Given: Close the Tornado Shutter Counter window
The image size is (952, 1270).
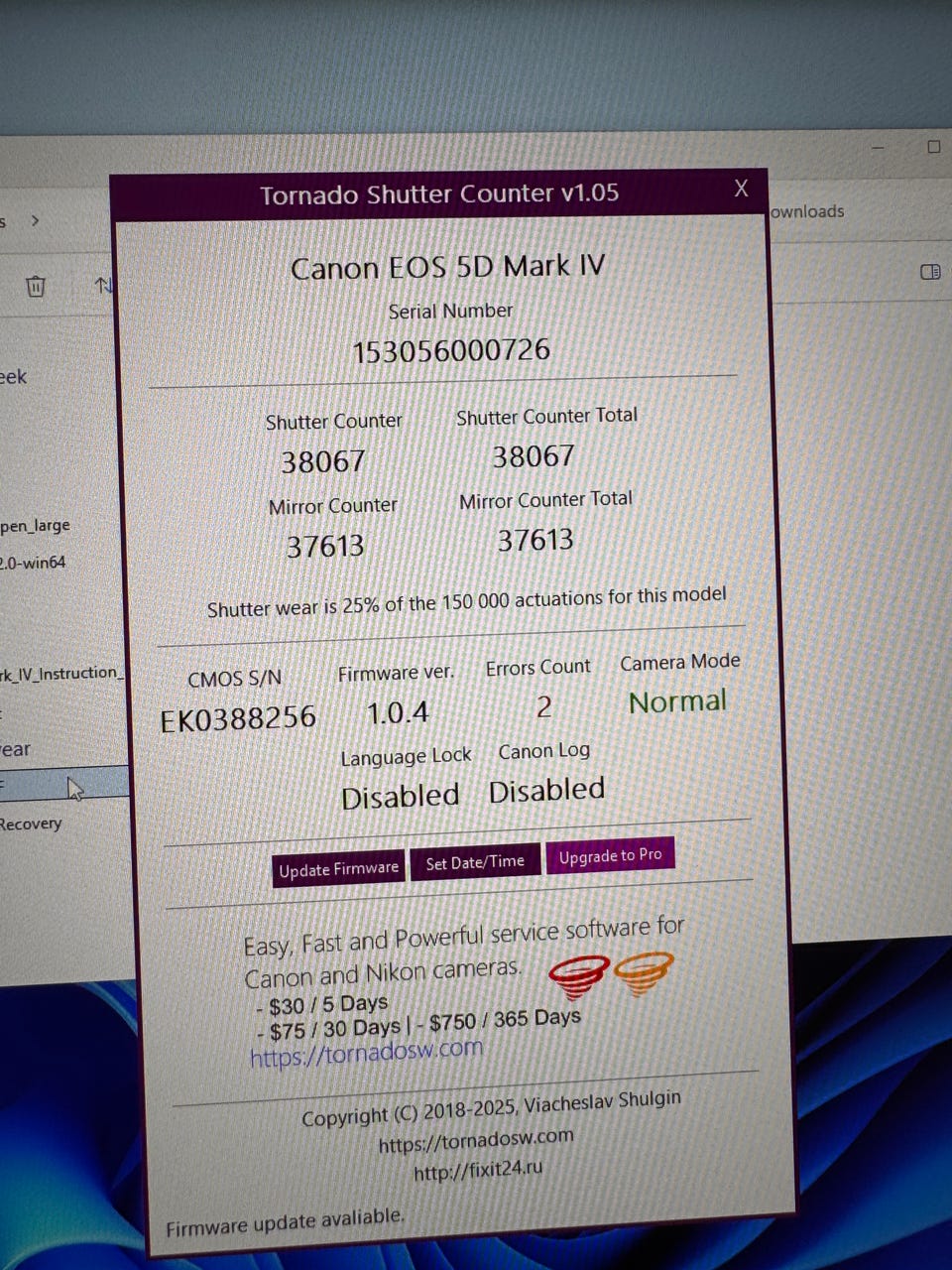Looking at the screenshot, I should (x=741, y=189).
